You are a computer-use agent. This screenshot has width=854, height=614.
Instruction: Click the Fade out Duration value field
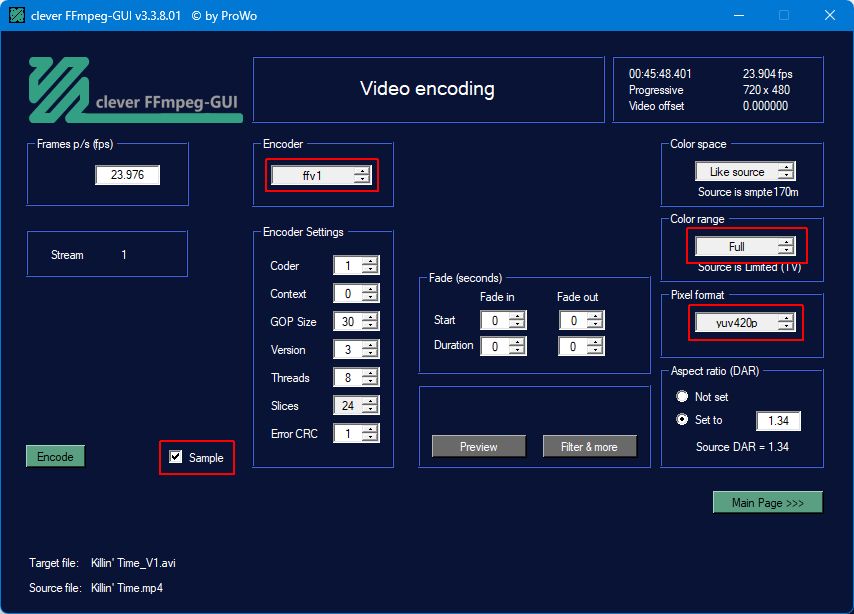point(581,346)
